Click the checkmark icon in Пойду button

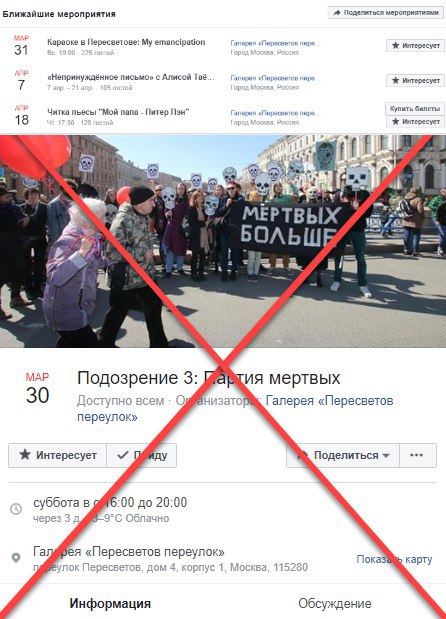(123, 455)
